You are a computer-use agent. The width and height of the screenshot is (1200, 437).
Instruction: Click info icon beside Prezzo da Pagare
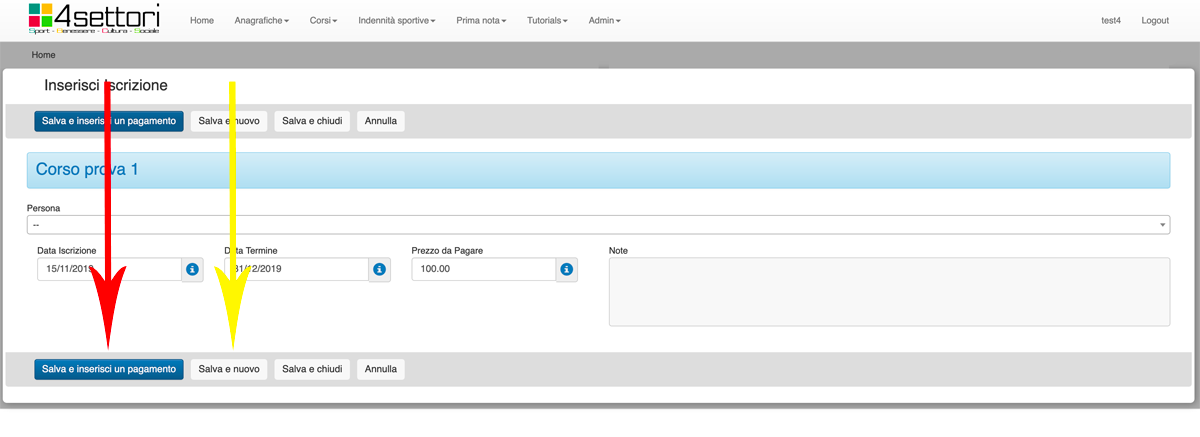point(566,269)
